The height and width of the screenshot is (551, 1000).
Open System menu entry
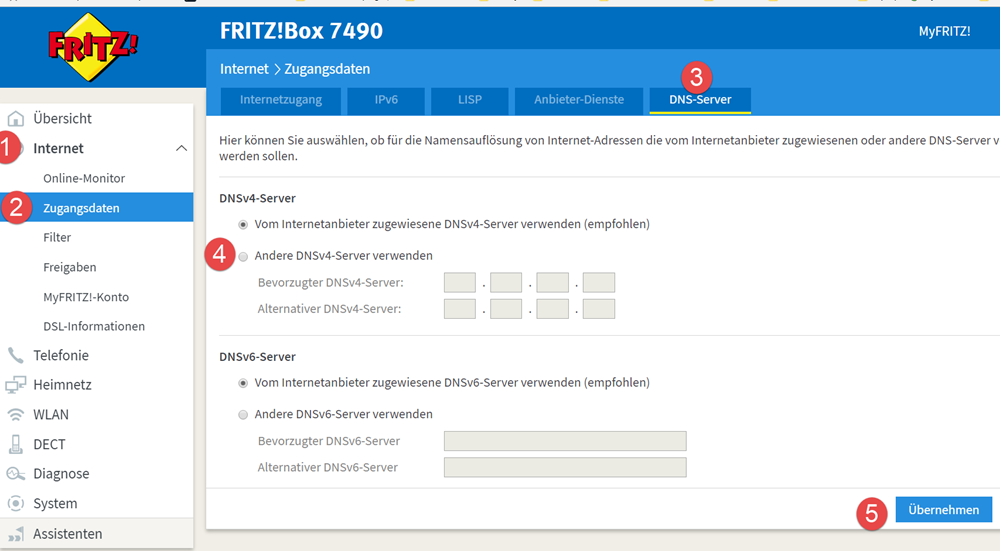tap(55, 503)
